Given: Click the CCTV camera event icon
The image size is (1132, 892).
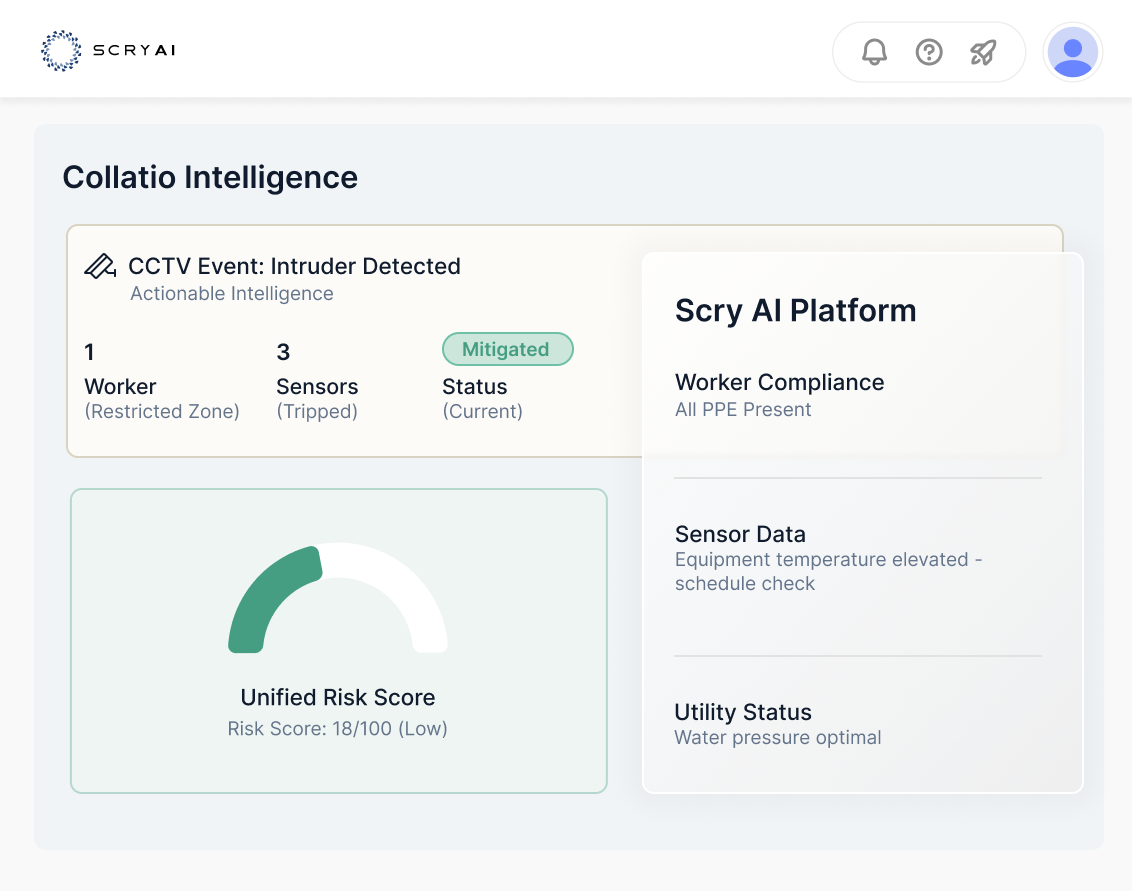Looking at the screenshot, I should (x=100, y=266).
